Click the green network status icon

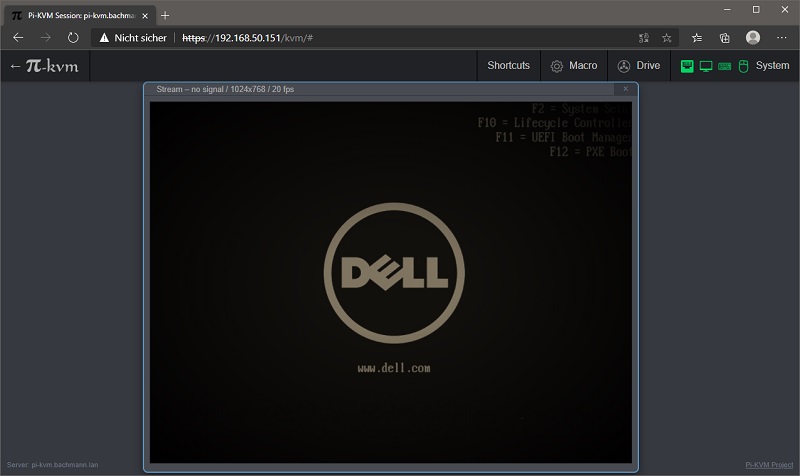tap(687, 66)
